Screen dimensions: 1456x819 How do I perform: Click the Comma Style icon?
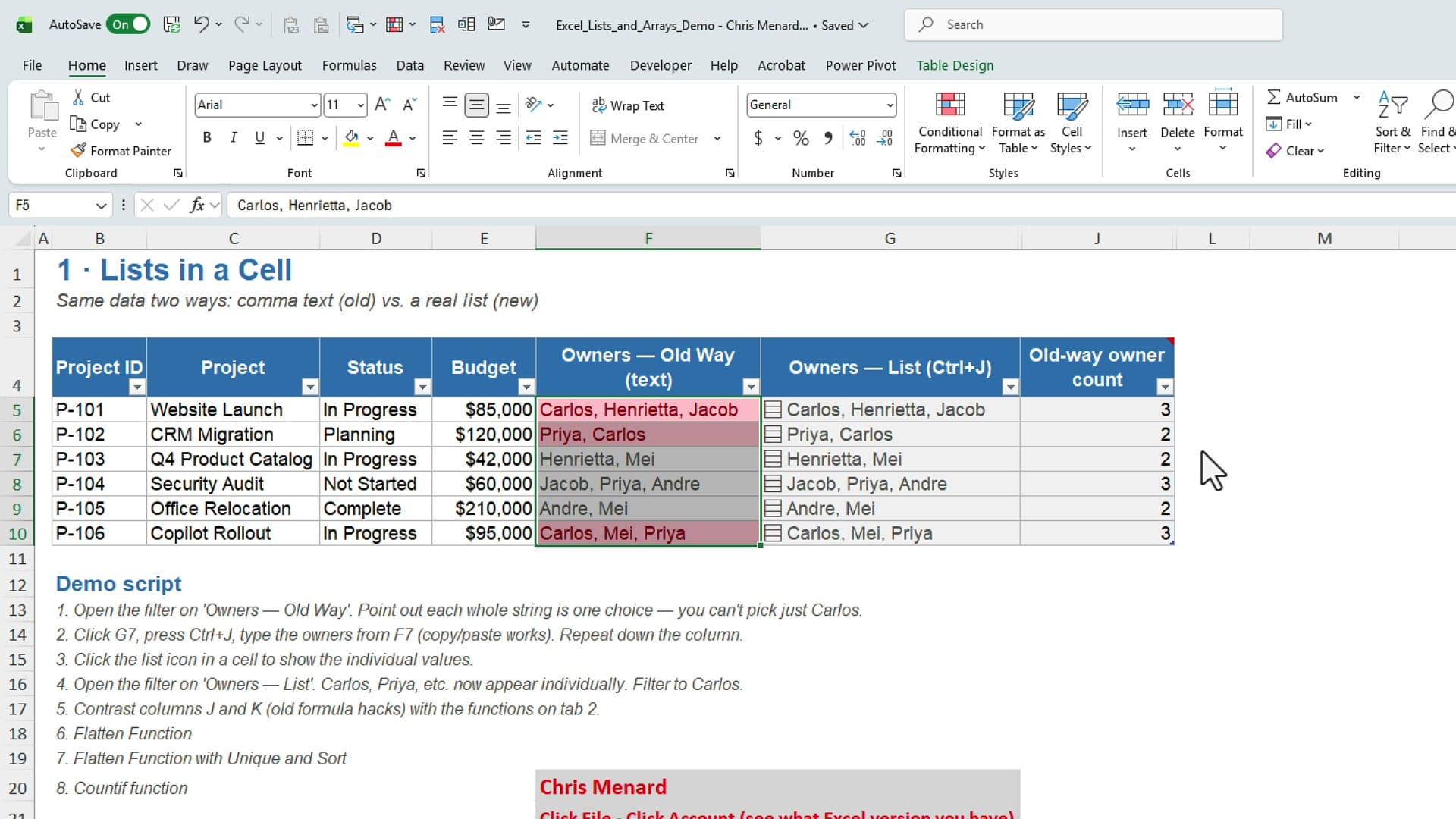[x=828, y=138]
